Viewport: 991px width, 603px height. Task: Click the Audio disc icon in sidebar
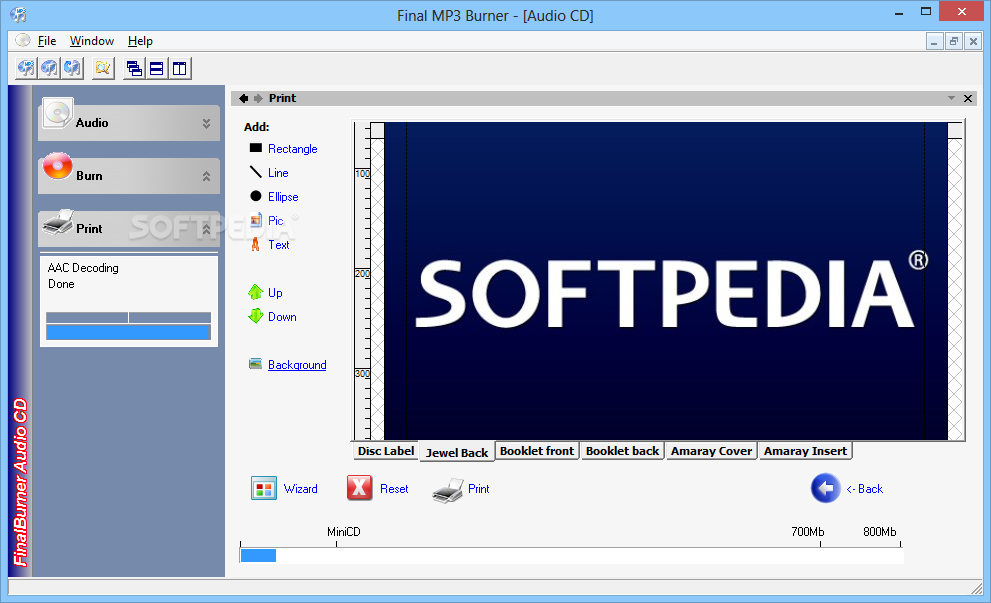pos(58,114)
